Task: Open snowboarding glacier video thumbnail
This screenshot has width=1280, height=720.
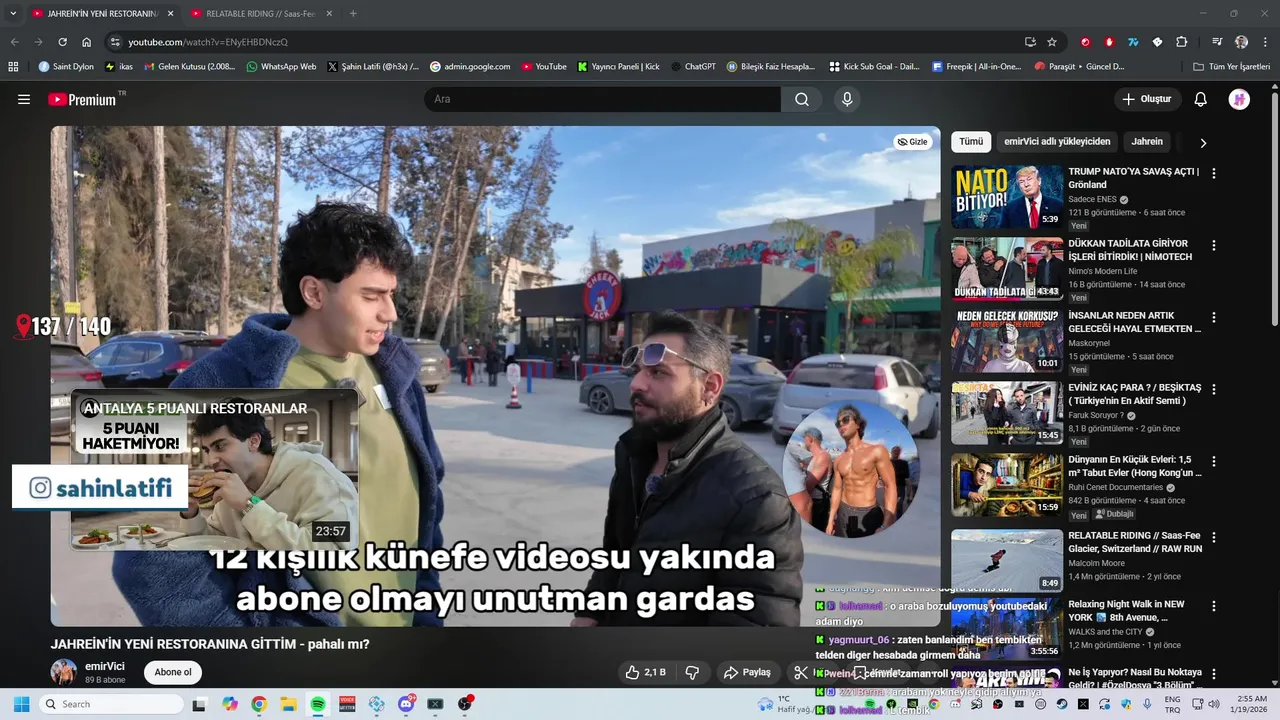Action: click(1007, 560)
